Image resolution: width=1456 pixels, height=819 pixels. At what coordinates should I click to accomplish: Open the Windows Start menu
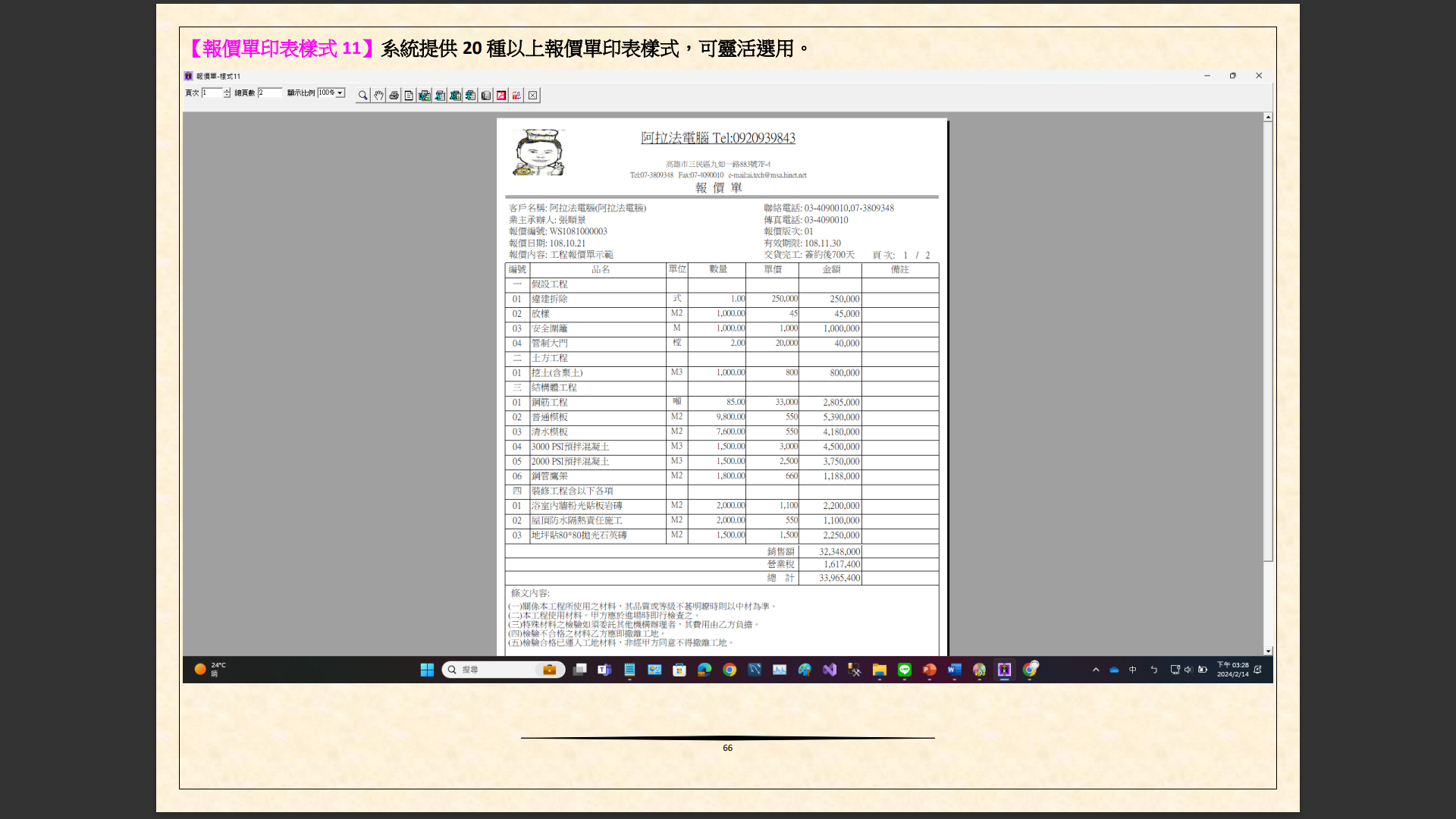(x=427, y=670)
